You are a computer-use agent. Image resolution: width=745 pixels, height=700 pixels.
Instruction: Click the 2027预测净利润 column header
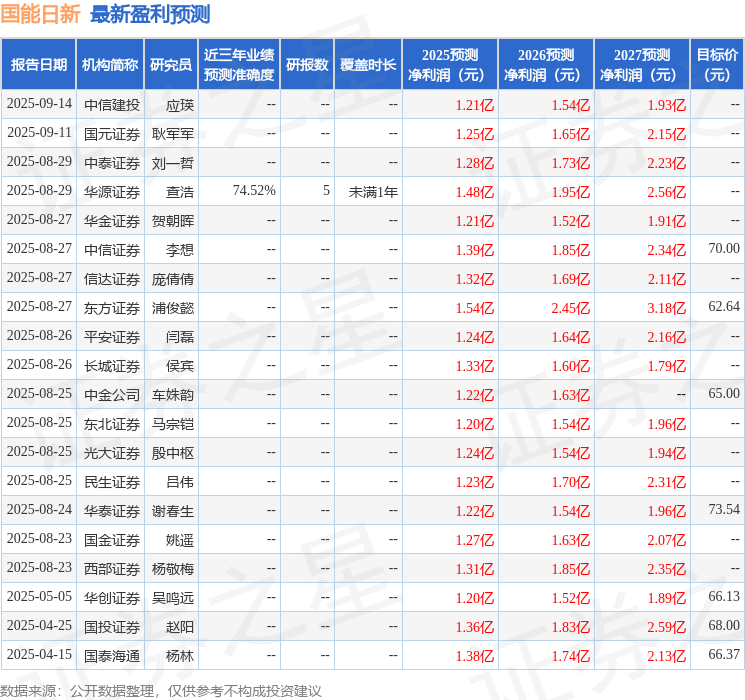pos(642,64)
